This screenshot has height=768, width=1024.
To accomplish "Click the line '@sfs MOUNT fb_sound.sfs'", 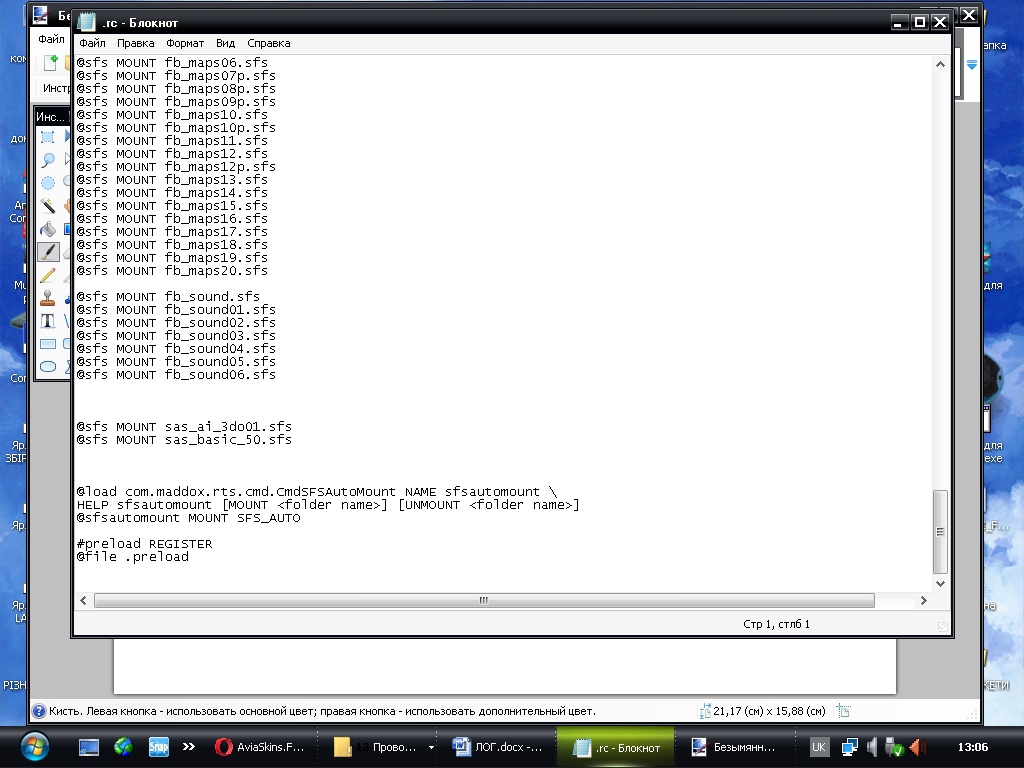I will coord(168,296).
